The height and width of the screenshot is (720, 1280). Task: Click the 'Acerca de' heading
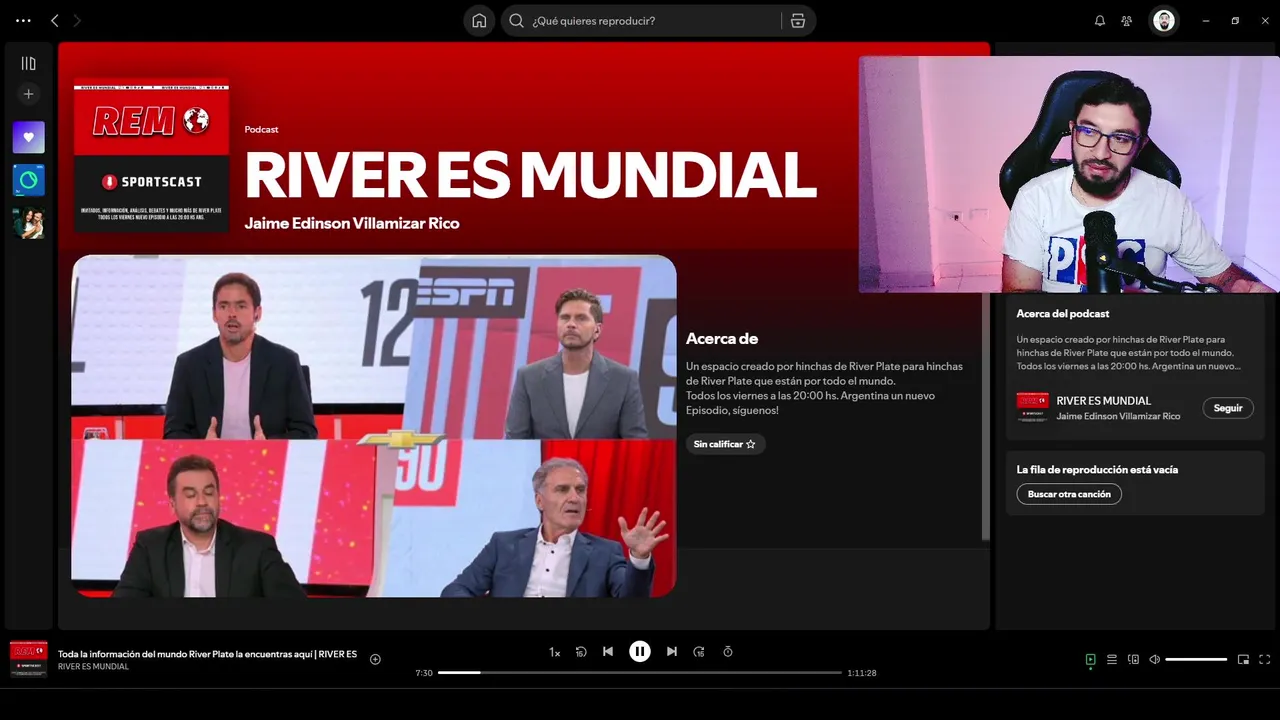click(x=722, y=339)
